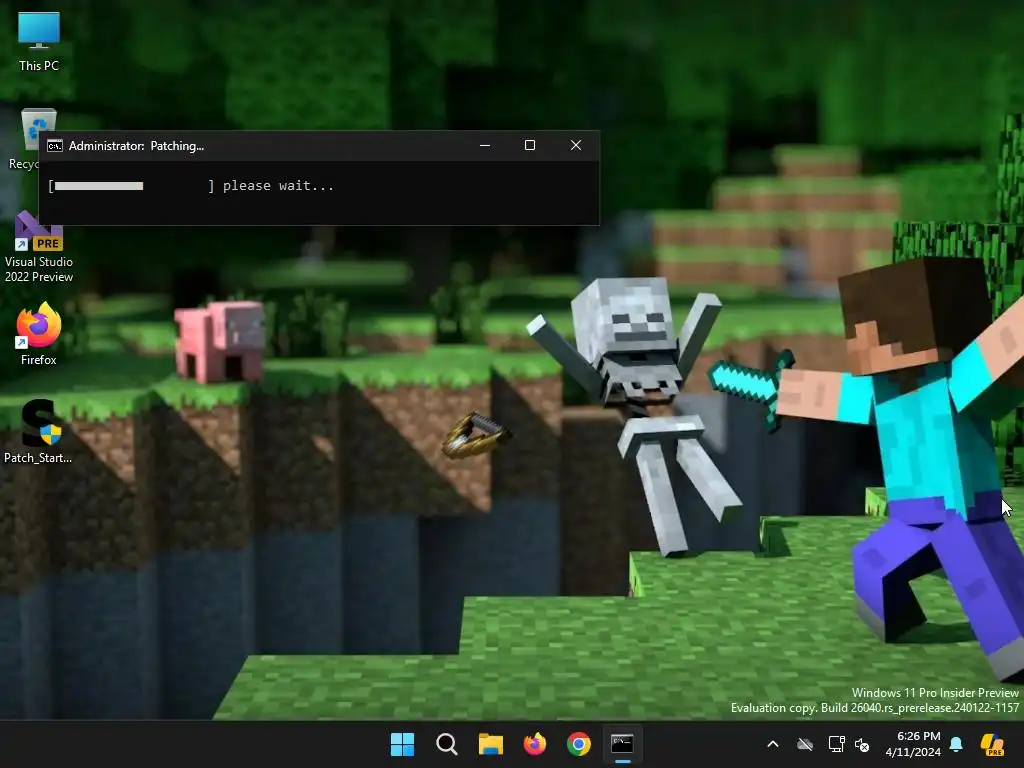Open network status tray icon
The height and width of the screenshot is (768, 1024).
click(x=836, y=744)
